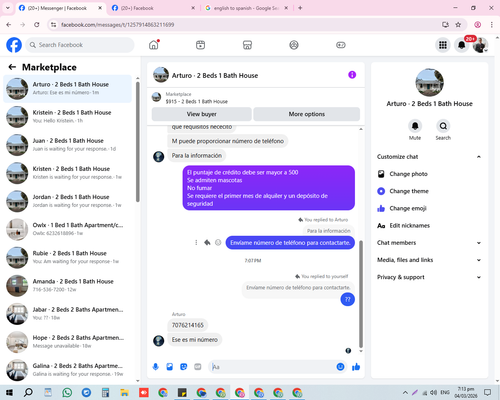The height and width of the screenshot is (400, 500).
Task: Open the Groups icon in top navigation
Action: [294, 45]
